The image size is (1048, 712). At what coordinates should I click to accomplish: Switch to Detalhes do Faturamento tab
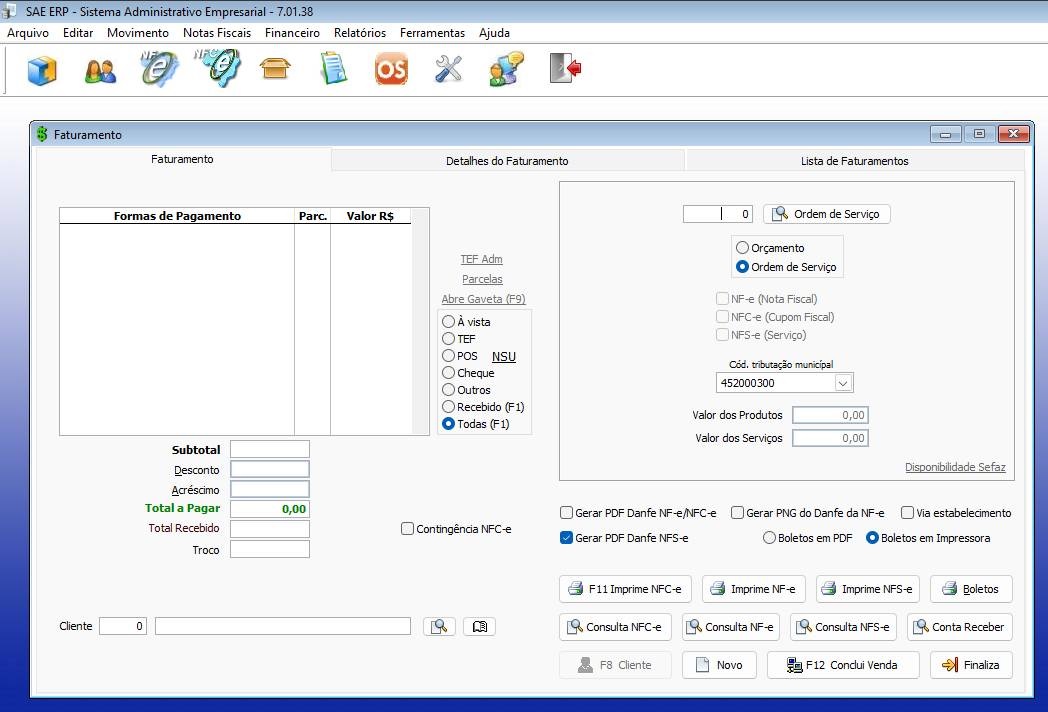(507, 161)
